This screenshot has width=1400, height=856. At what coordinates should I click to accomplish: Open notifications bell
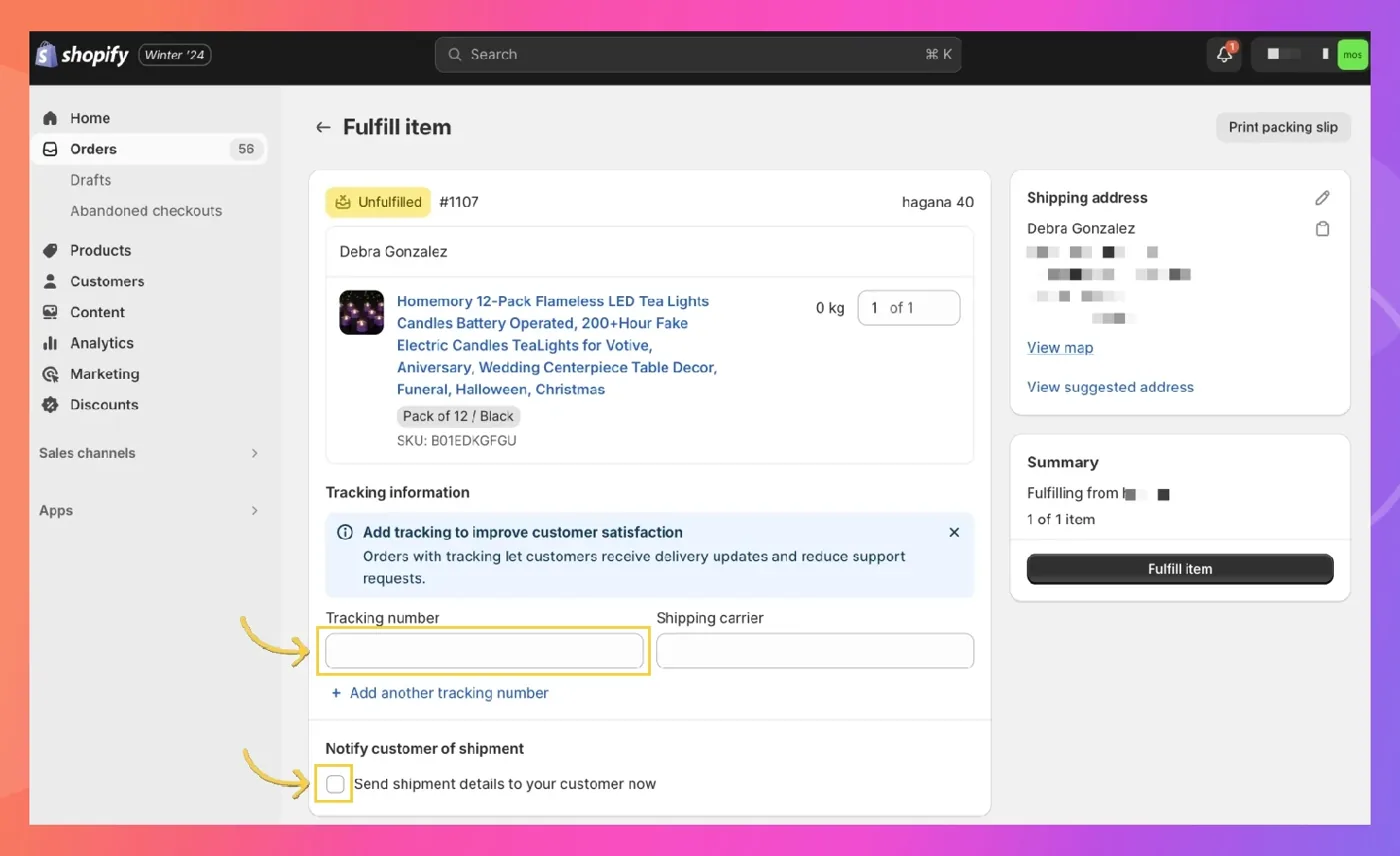click(1224, 55)
